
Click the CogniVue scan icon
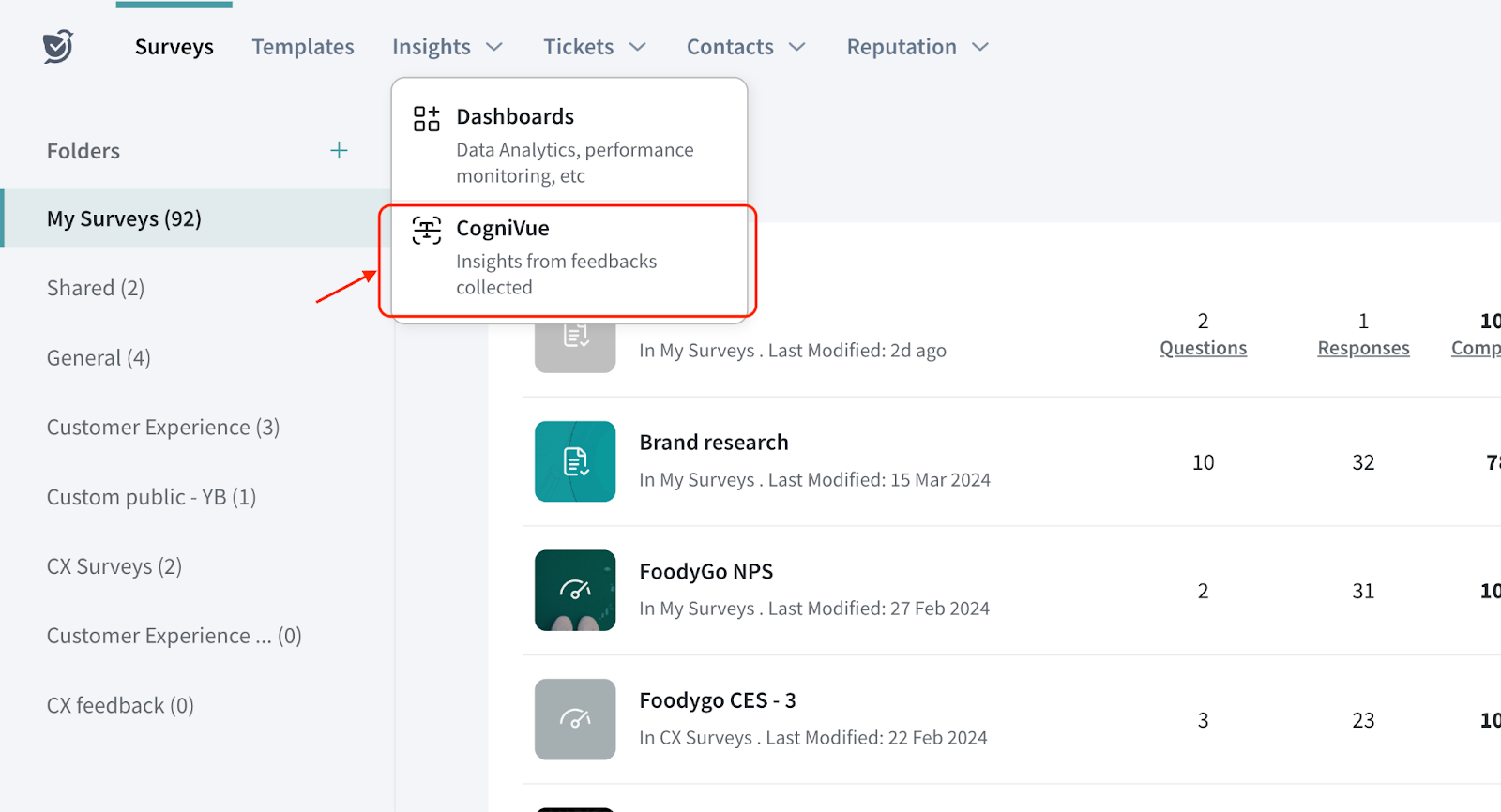click(x=427, y=230)
